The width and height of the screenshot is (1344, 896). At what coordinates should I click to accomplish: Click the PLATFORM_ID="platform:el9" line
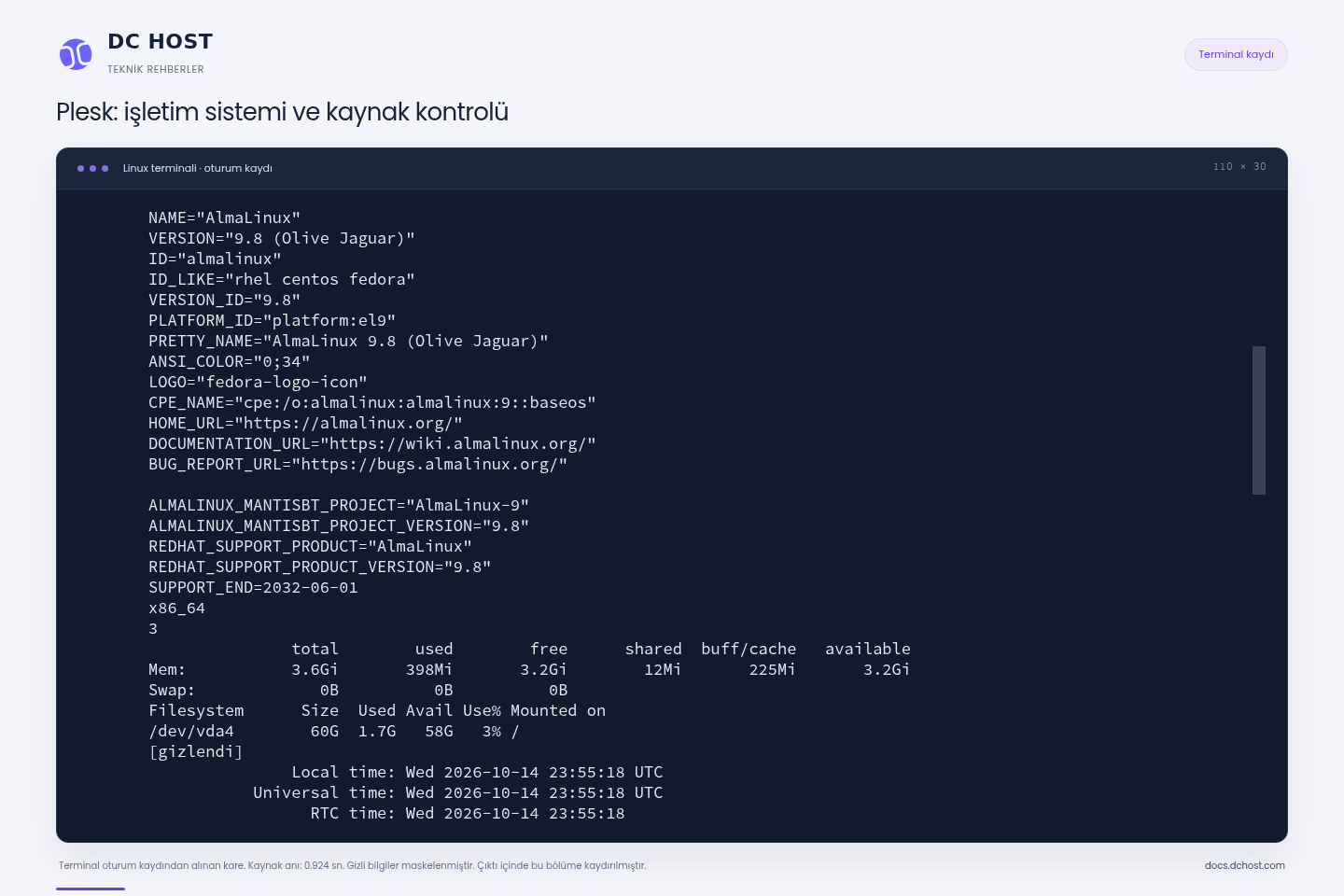click(x=272, y=320)
